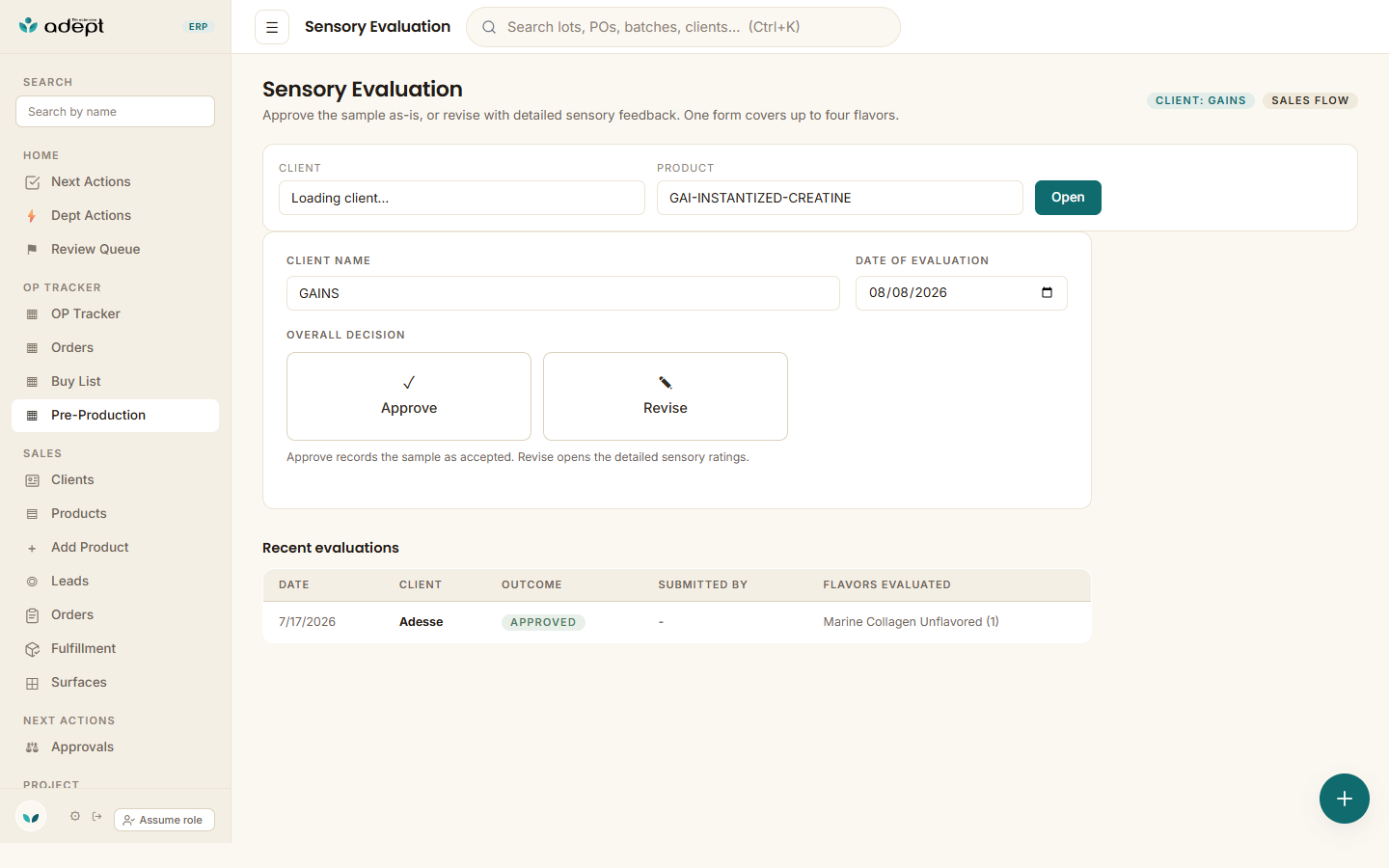The width and height of the screenshot is (1389, 868).
Task: Click the 7/17/2026 date cell
Action: [308, 622]
